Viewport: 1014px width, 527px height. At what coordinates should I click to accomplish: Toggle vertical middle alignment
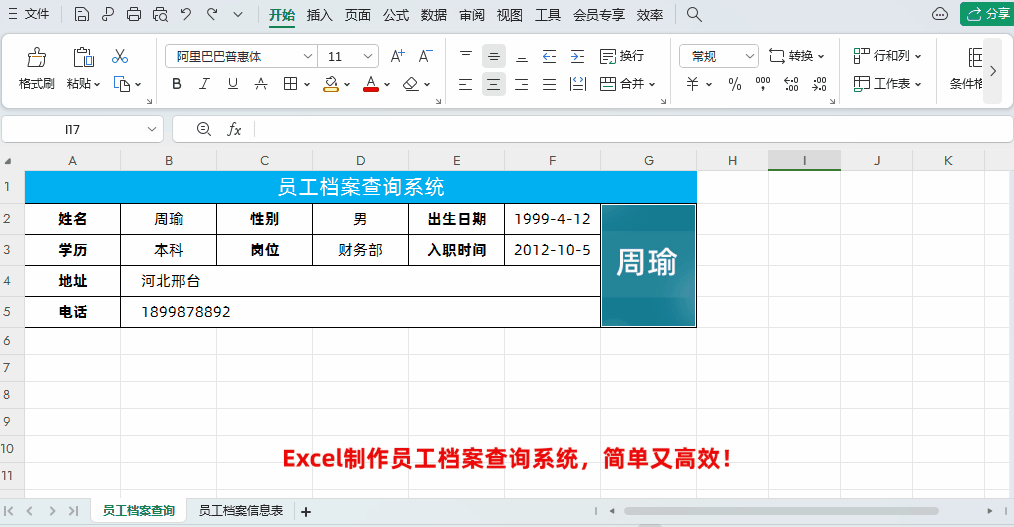click(493, 56)
